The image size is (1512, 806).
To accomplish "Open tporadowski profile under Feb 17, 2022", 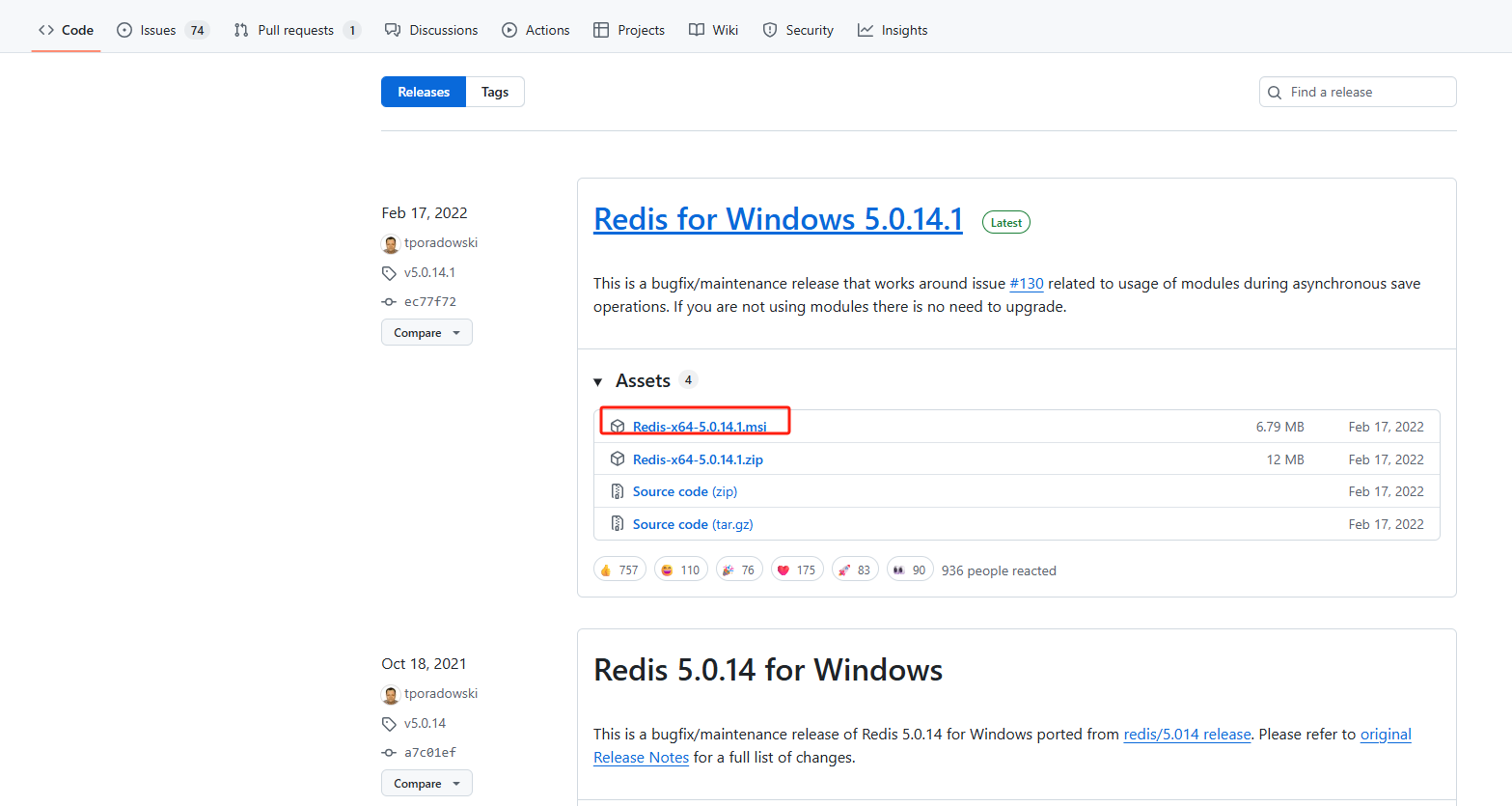I will (441, 242).
